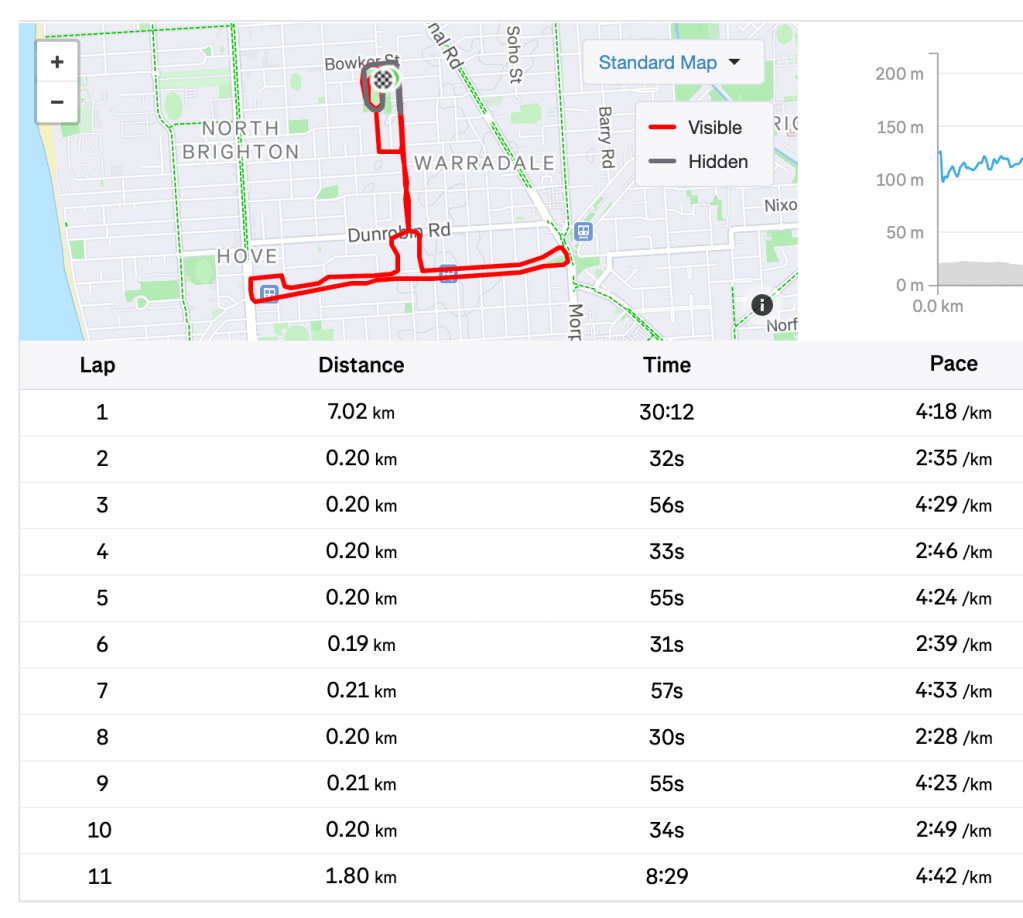1023x918 pixels.
Task: Click the blue line on elevation chart
Action: 980,163
